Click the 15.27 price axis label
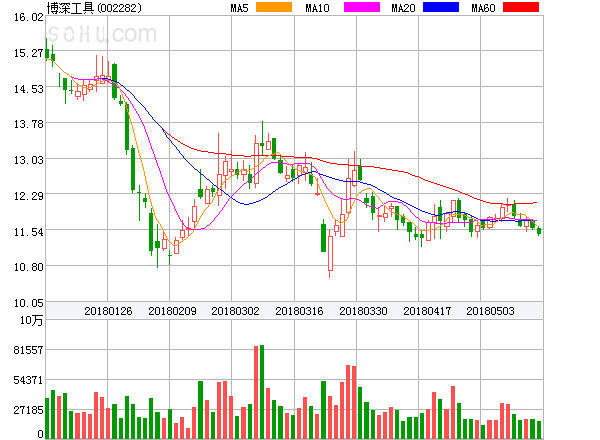600x440 pixels. click(x=29, y=53)
